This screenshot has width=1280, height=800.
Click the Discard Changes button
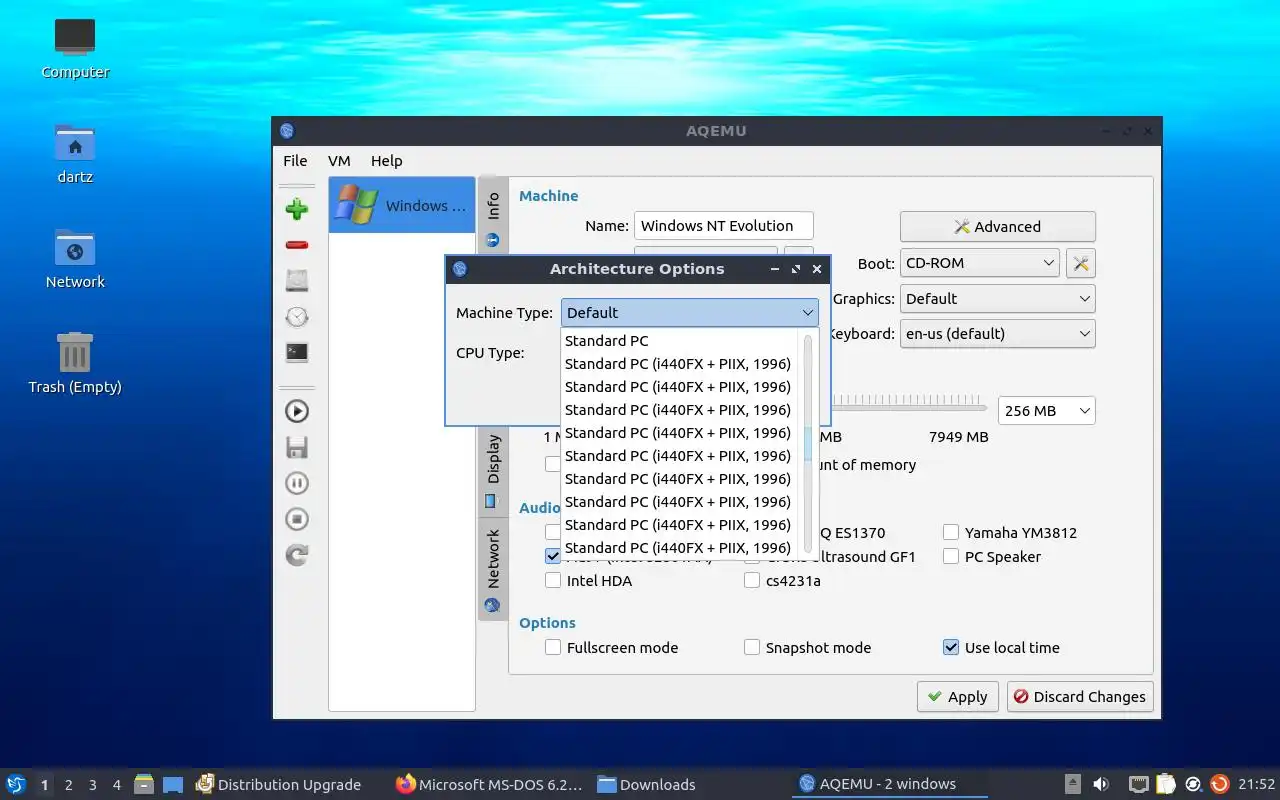coord(1080,697)
